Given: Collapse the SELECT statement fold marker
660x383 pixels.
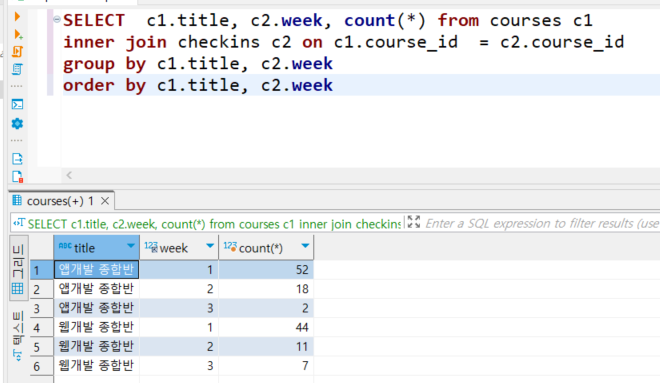Looking at the screenshot, I should [57, 19].
